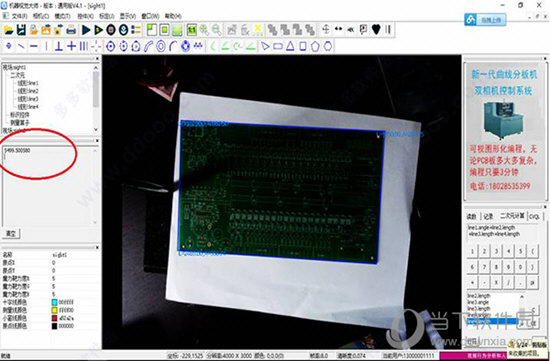Click the cyan crosshair color swatch

tap(54, 302)
